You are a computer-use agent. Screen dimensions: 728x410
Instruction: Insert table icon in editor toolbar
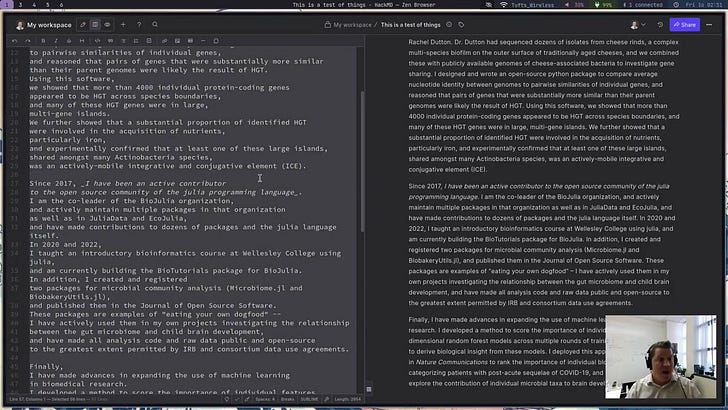[x=190, y=41]
